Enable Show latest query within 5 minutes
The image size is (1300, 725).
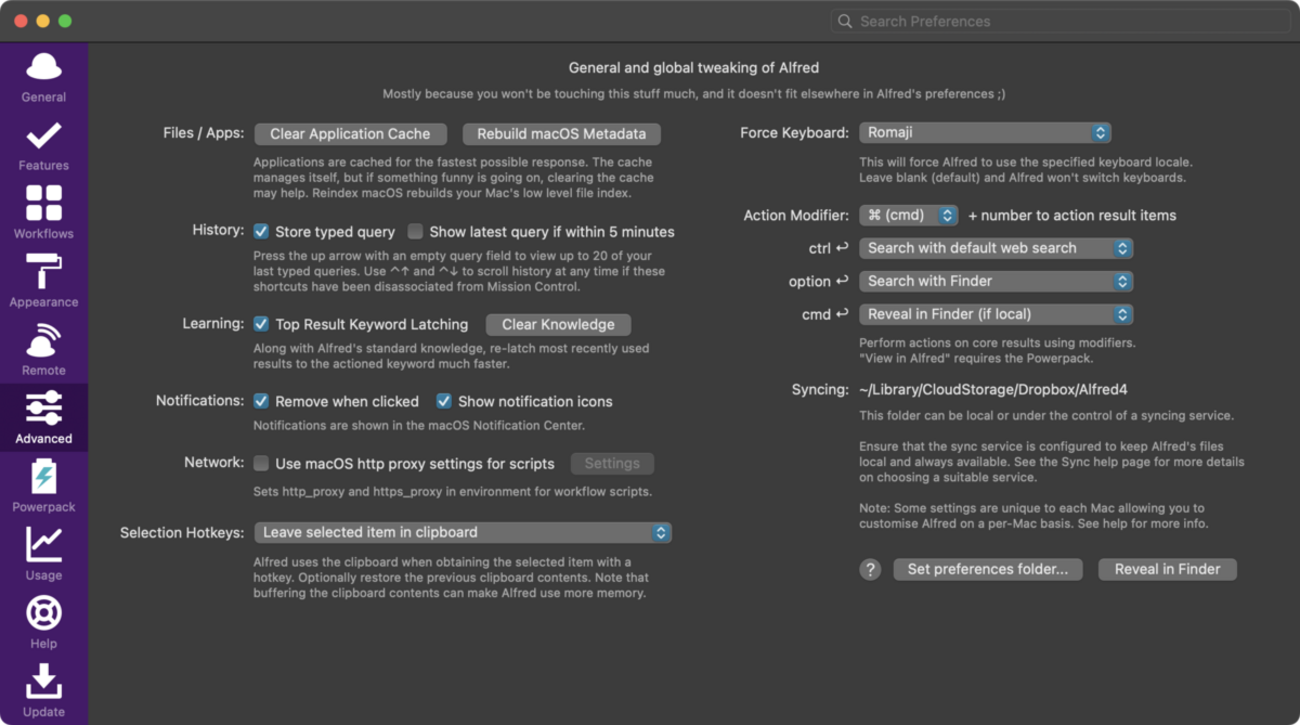point(415,231)
